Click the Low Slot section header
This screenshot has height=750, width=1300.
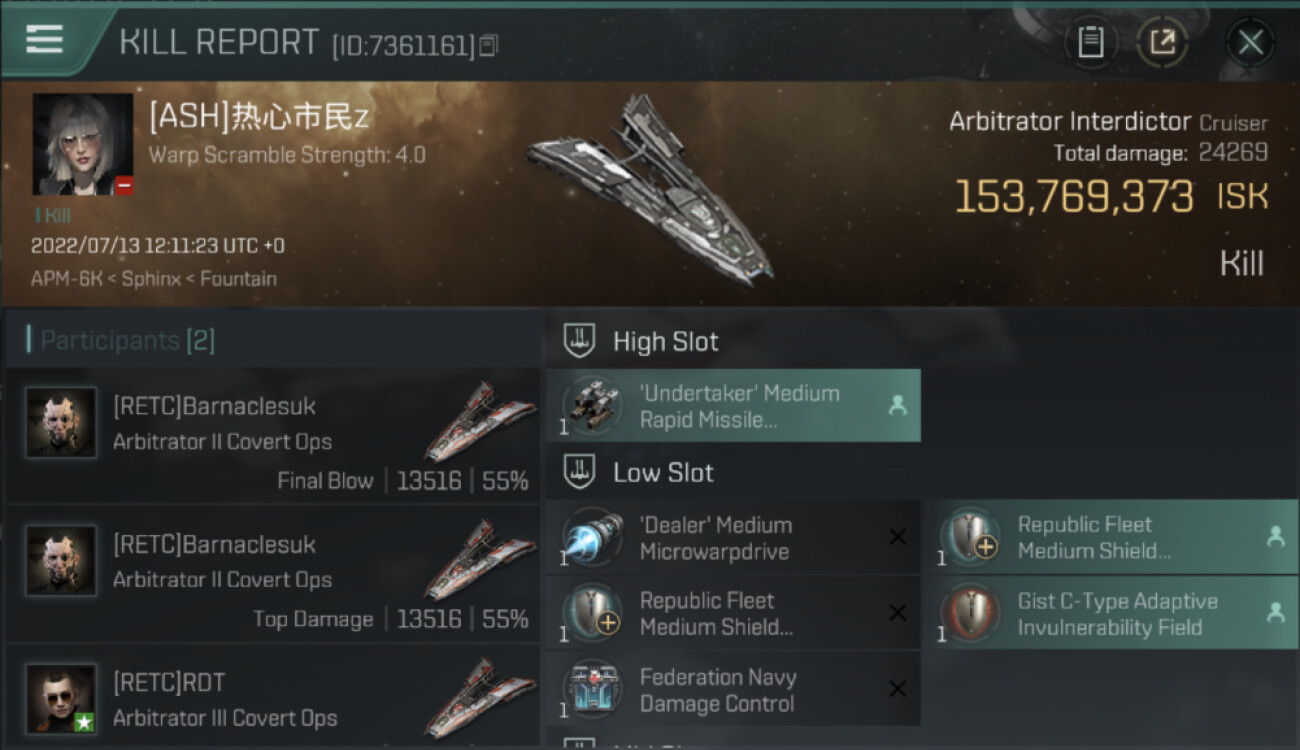(x=663, y=473)
